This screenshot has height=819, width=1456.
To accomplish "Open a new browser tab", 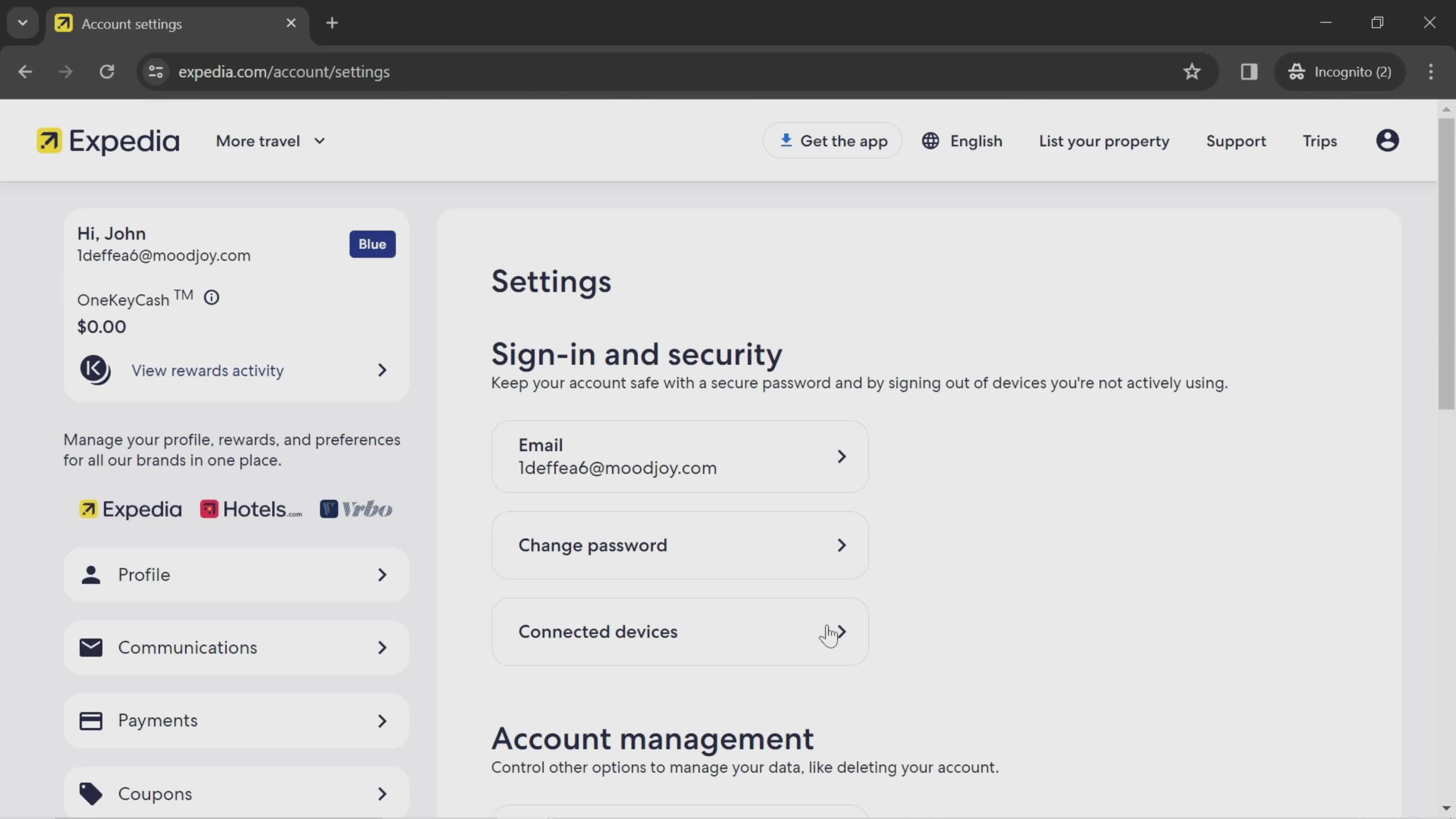I will 332,23.
